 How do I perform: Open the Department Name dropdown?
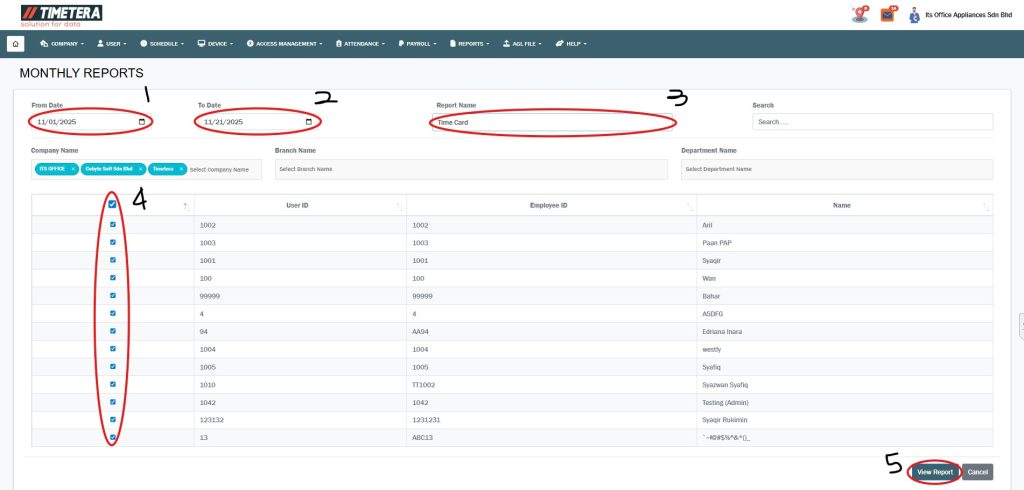click(x=836, y=169)
